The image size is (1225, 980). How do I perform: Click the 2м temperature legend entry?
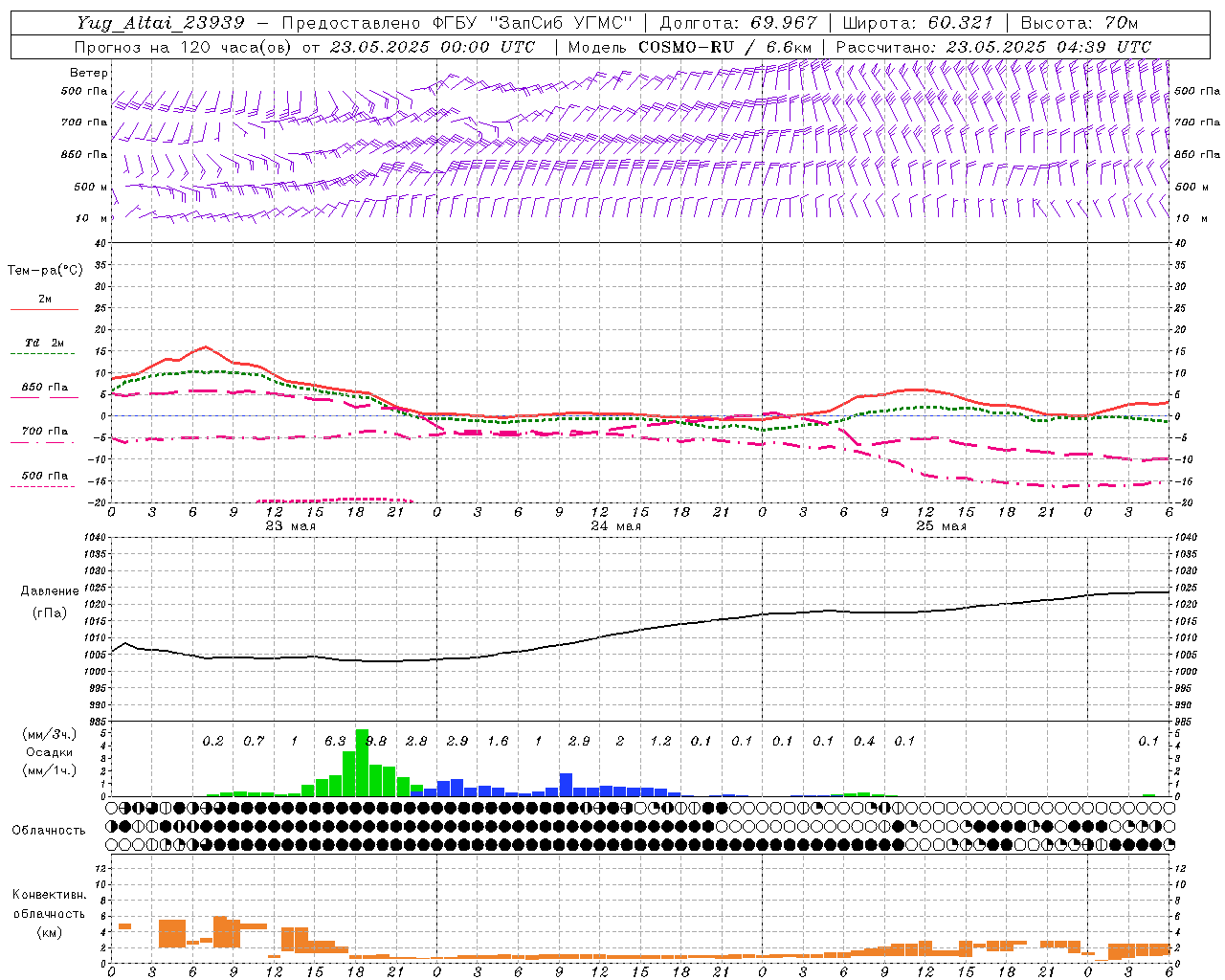tap(45, 299)
